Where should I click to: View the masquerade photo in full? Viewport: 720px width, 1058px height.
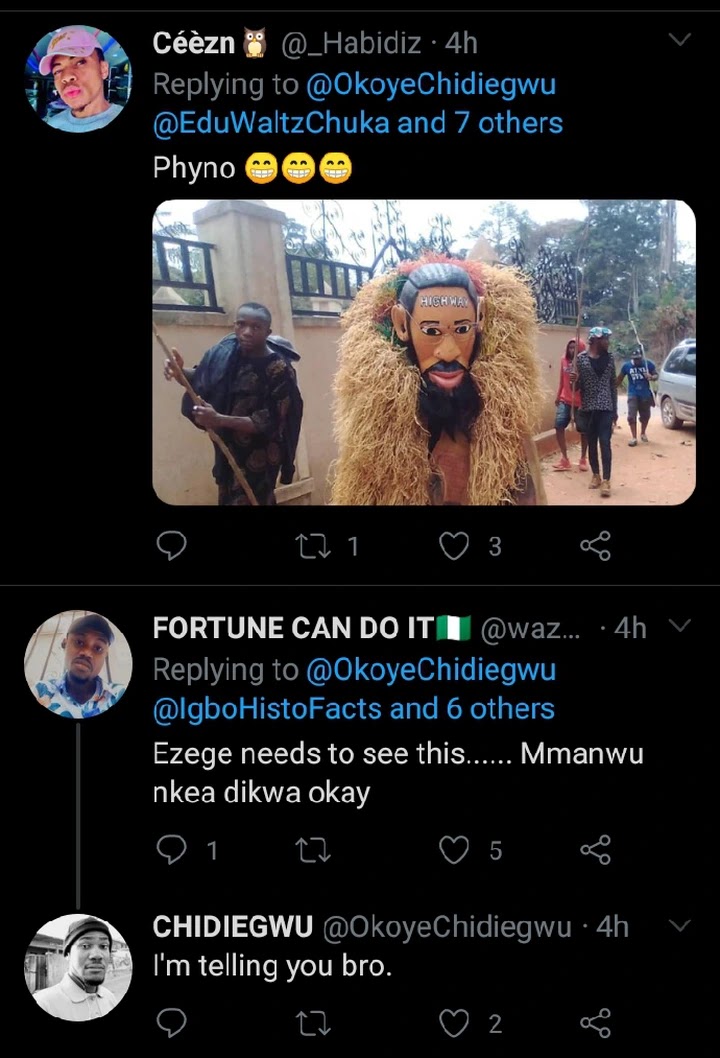click(424, 352)
